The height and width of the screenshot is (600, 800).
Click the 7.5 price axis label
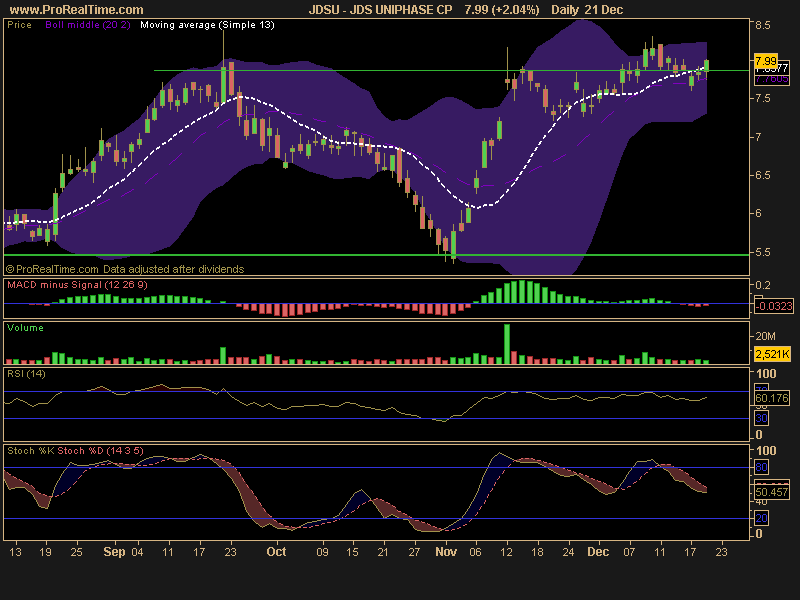point(763,98)
